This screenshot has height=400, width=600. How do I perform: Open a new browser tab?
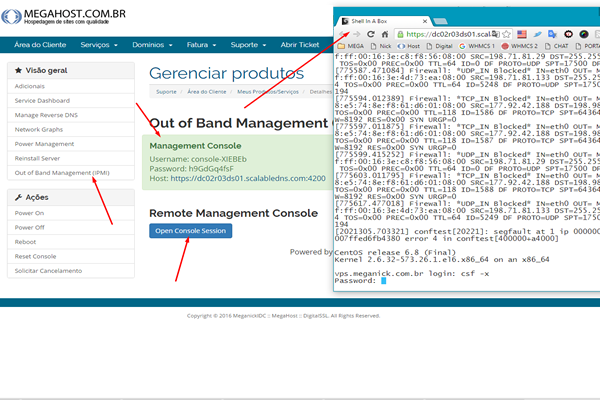point(440,21)
